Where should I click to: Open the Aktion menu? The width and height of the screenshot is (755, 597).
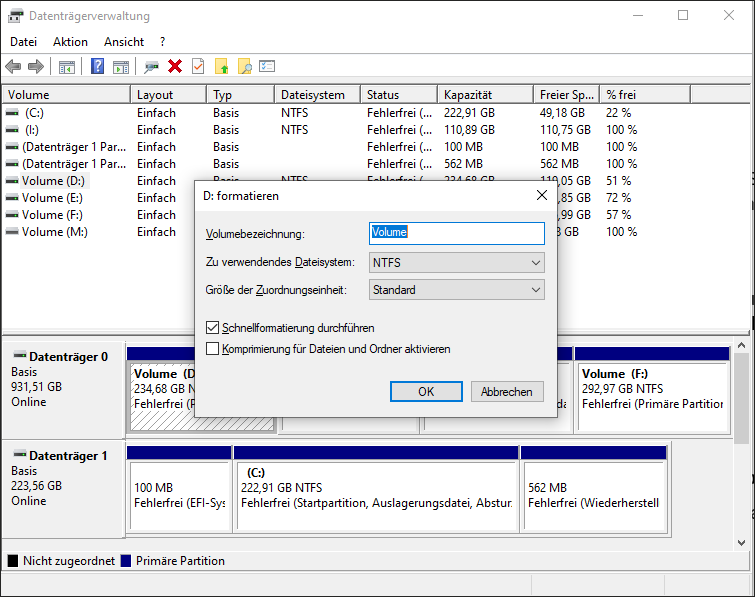tap(70, 42)
